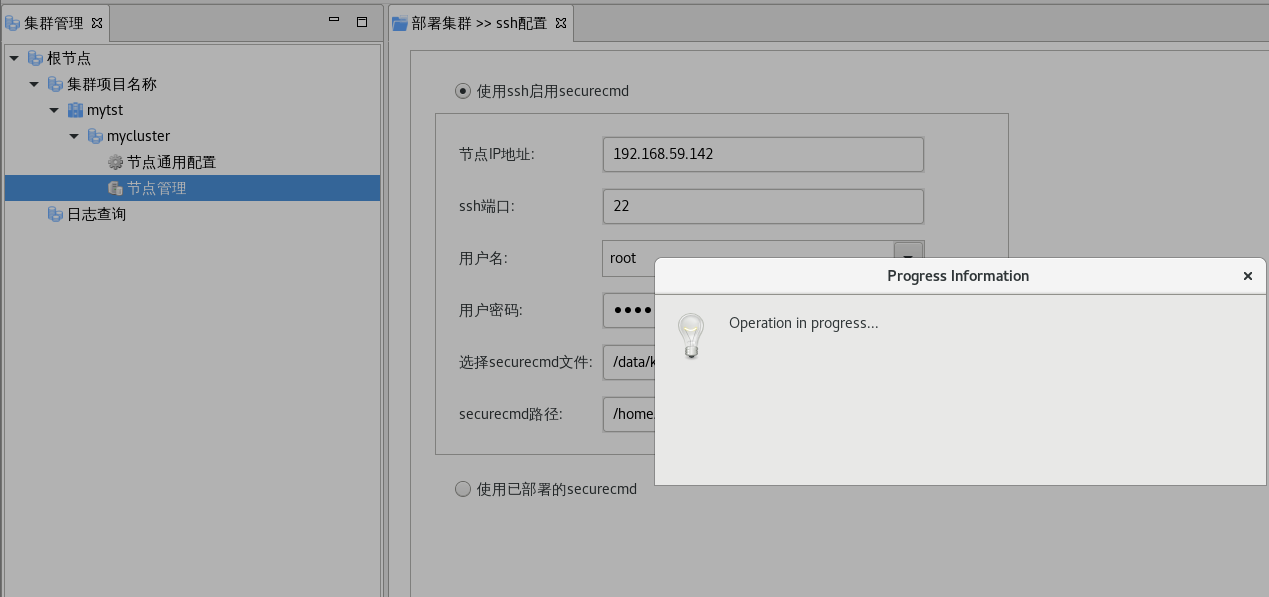Collapse the mycluster tree branch

[x=74, y=136]
